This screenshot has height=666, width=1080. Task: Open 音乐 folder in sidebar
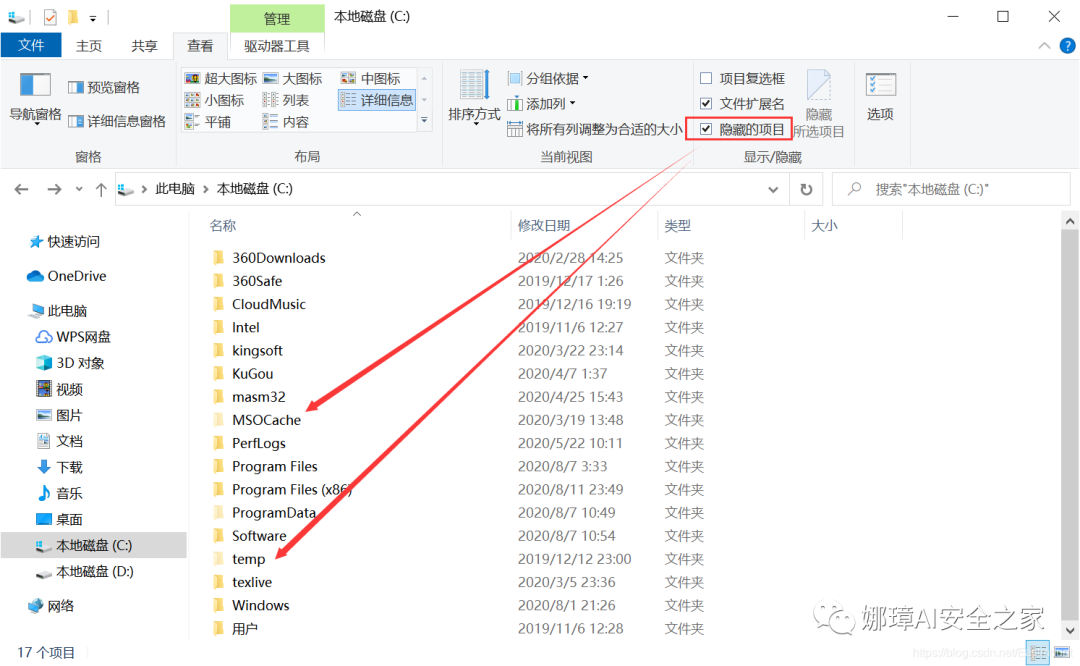(x=60, y=493)
